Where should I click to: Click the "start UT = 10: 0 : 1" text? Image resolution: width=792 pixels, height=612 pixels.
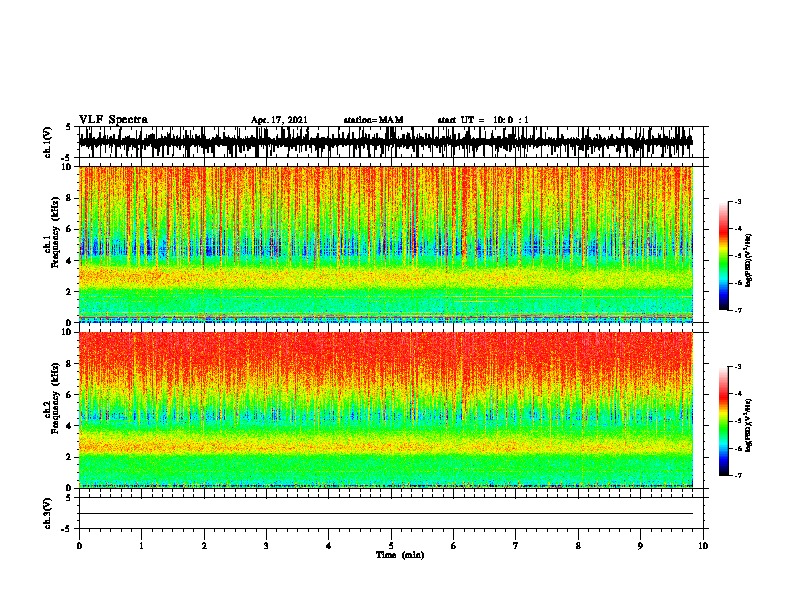click(x=482, y=120)
